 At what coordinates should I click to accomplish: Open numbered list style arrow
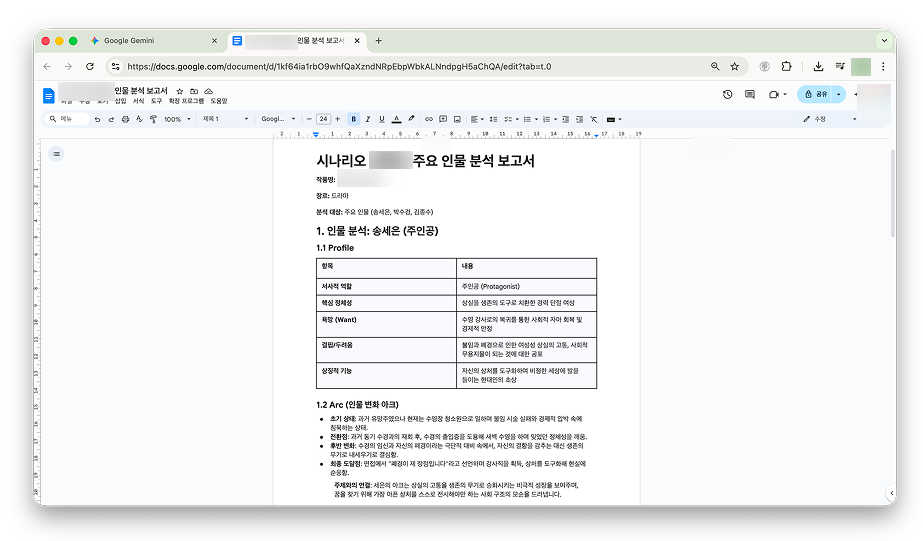pyautogui.click(x=555, y=120)
